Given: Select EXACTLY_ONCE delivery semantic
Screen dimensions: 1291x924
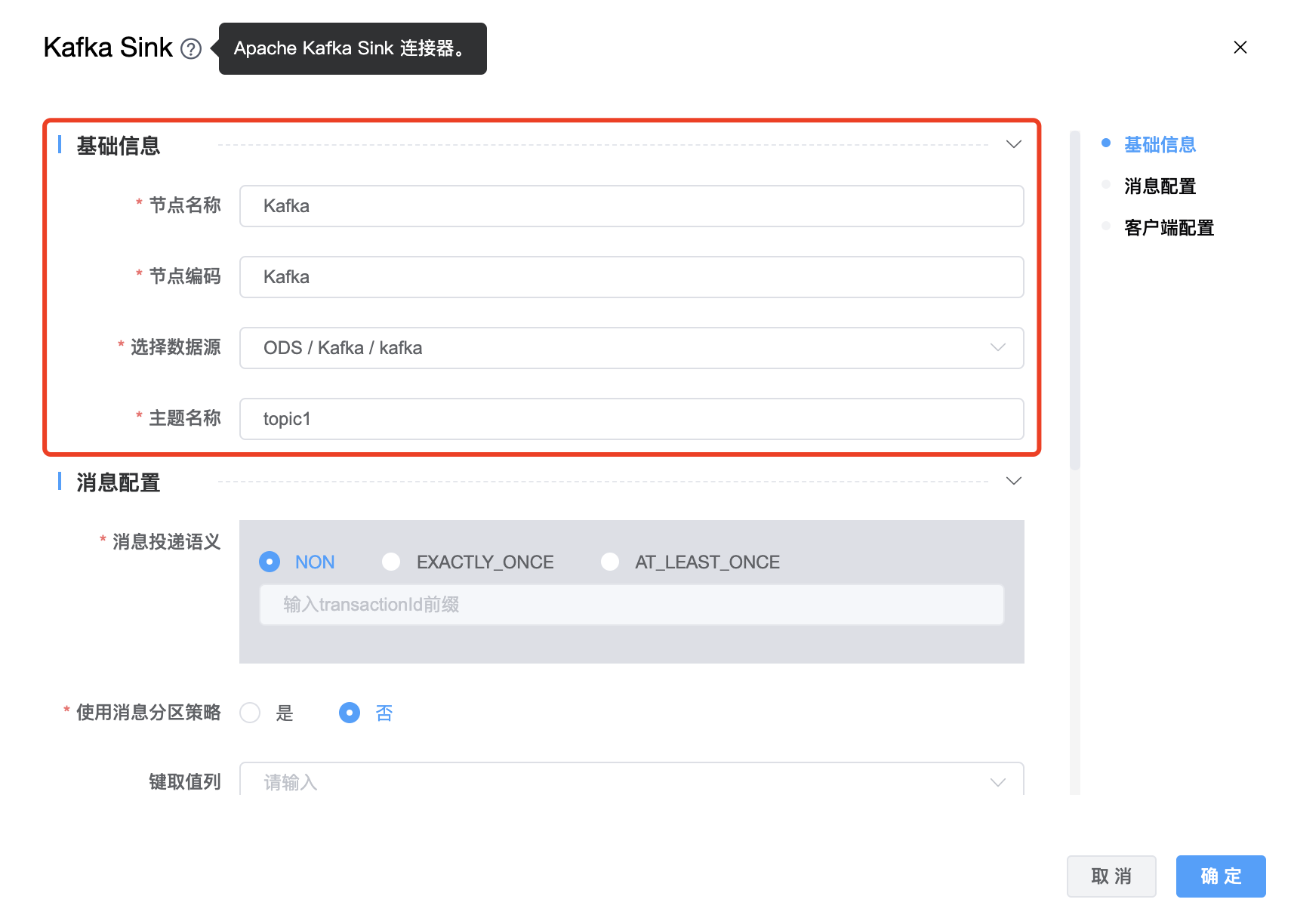Looking at the screenshot, I should [x=391, y=562].
